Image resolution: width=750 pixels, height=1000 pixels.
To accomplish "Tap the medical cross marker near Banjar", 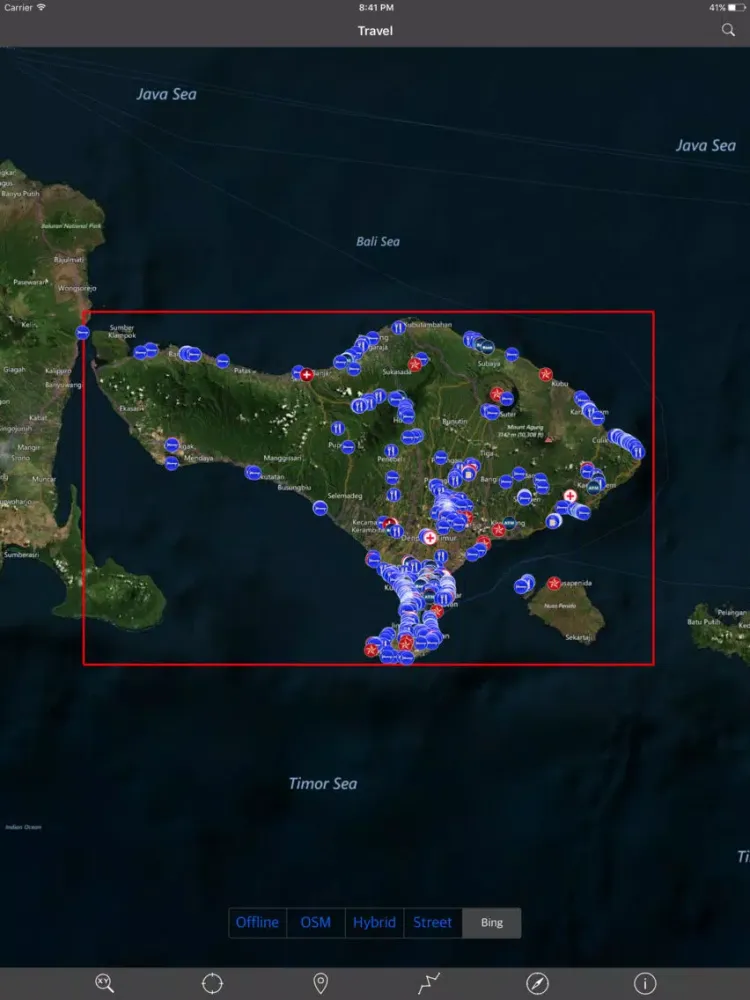I will click(x=307, y=374).
